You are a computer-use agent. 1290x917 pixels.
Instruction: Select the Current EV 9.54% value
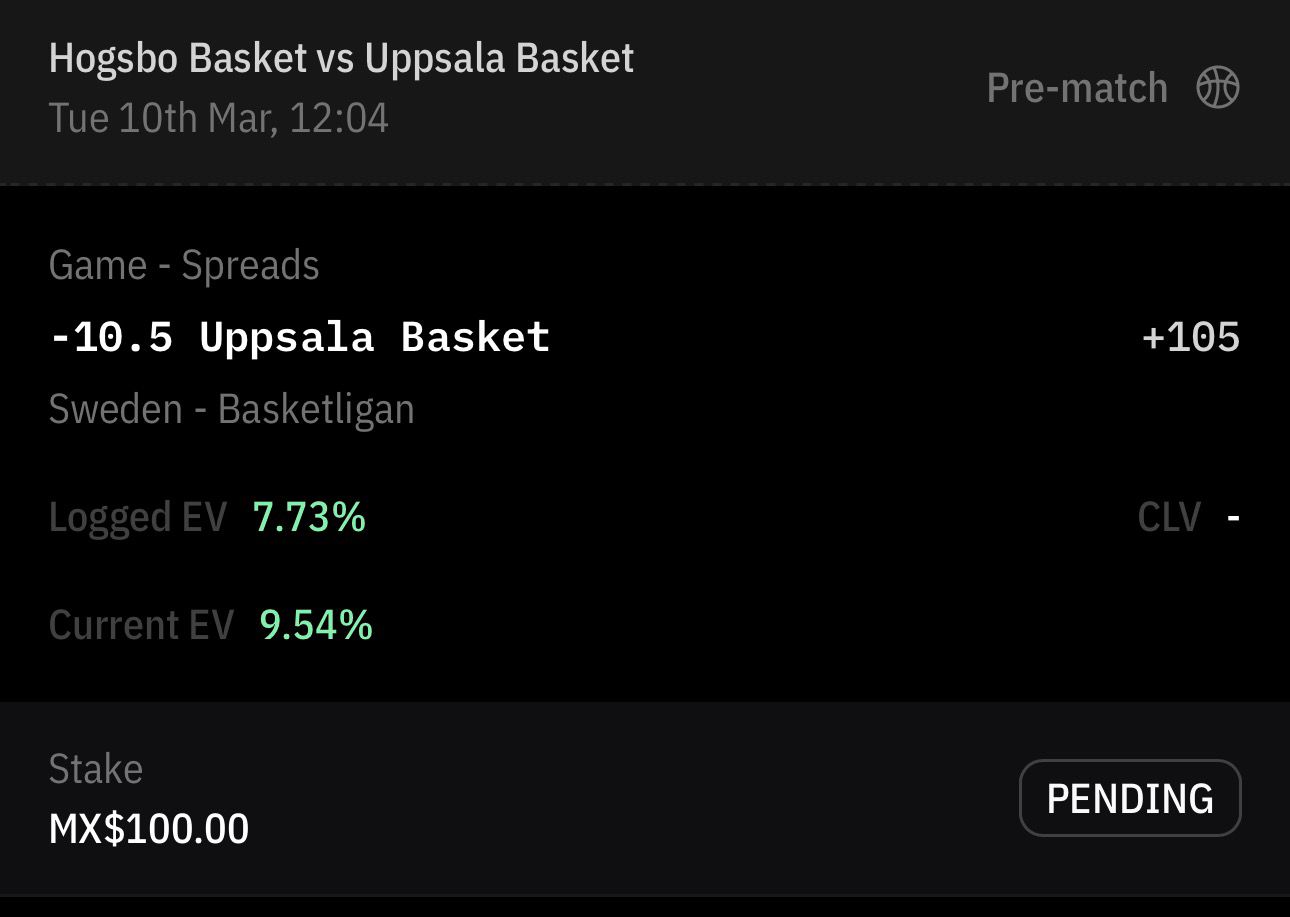[x=314, y=625]
